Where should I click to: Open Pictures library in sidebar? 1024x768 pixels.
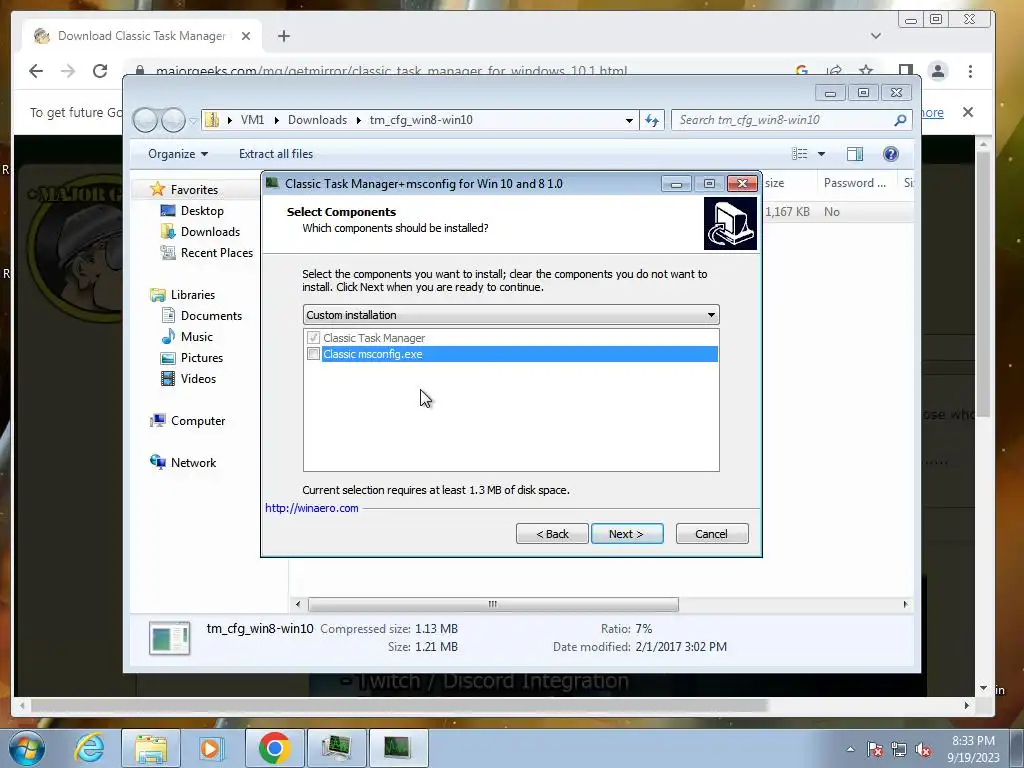click(x=202, y=358)
